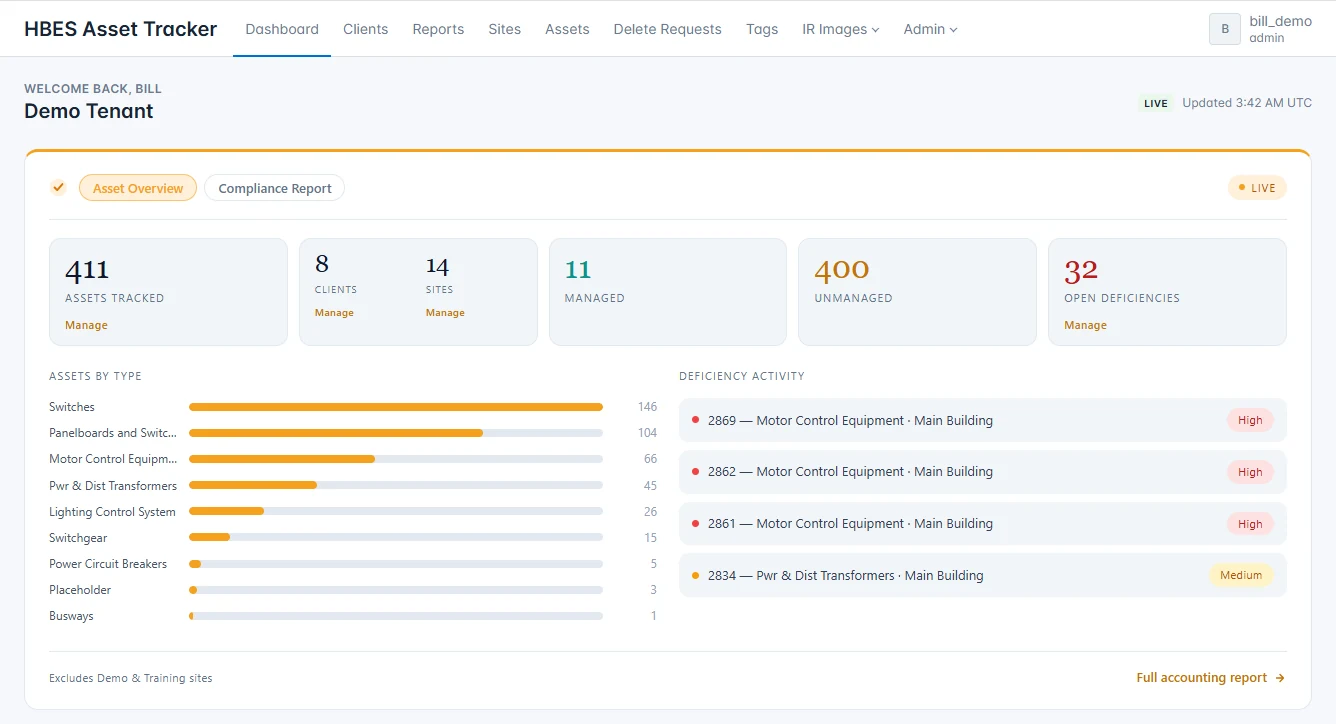Navigate to Reports
The height and width of the screenshot is (724, 1336).
(x=438, y=29)
